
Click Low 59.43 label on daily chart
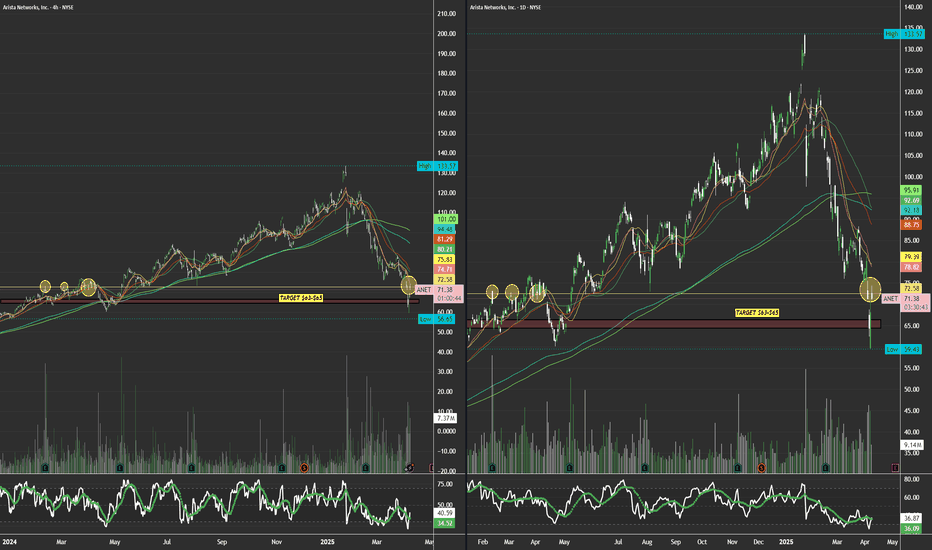click(905, 349)
